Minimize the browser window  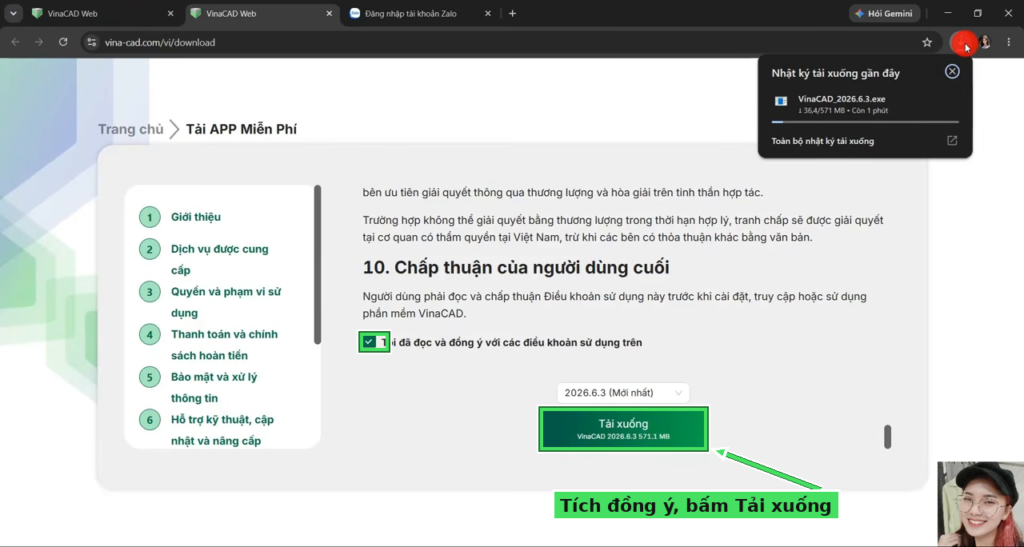tap(948, 13)
